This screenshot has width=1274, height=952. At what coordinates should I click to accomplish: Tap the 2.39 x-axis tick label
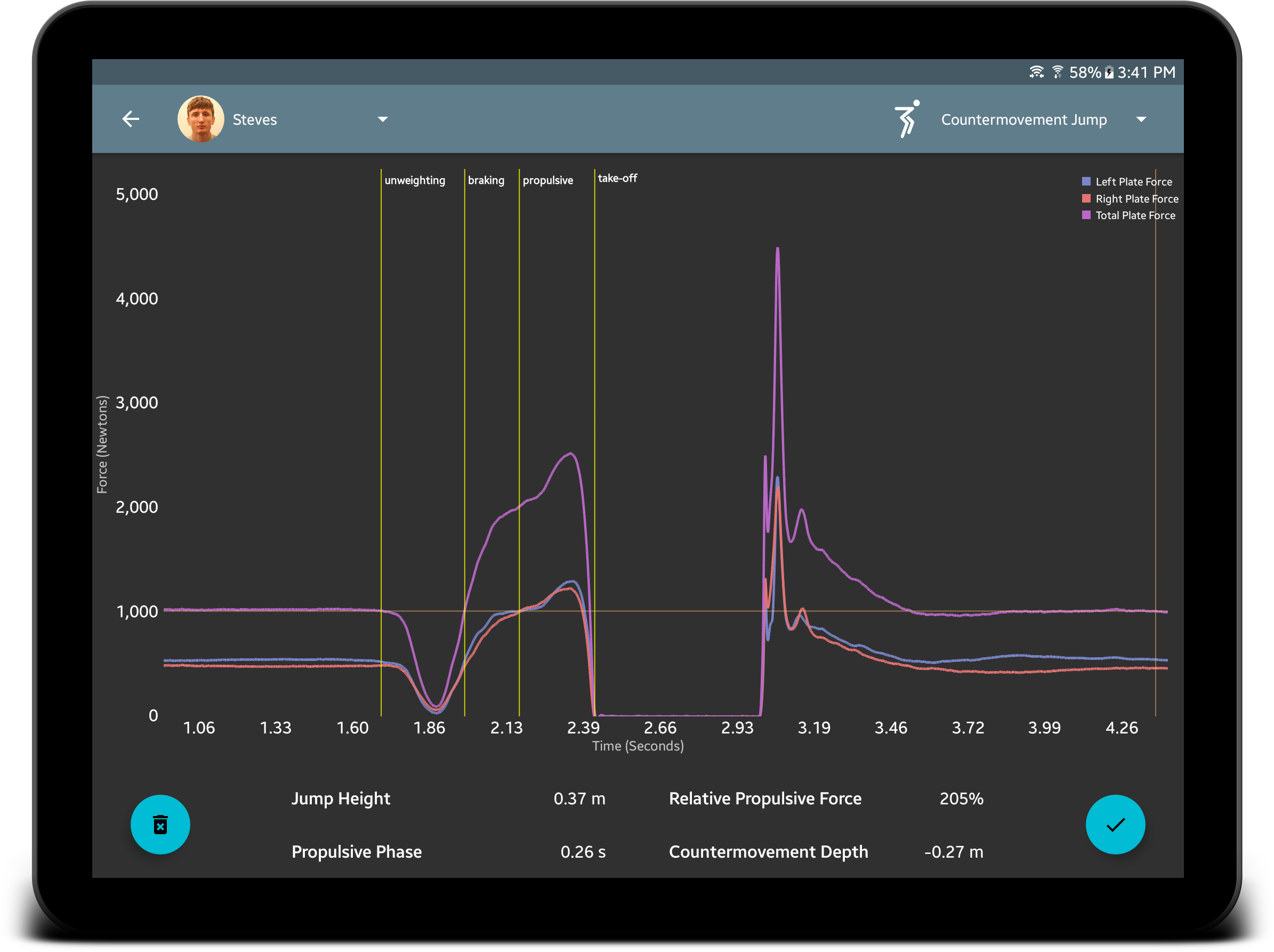583,728
